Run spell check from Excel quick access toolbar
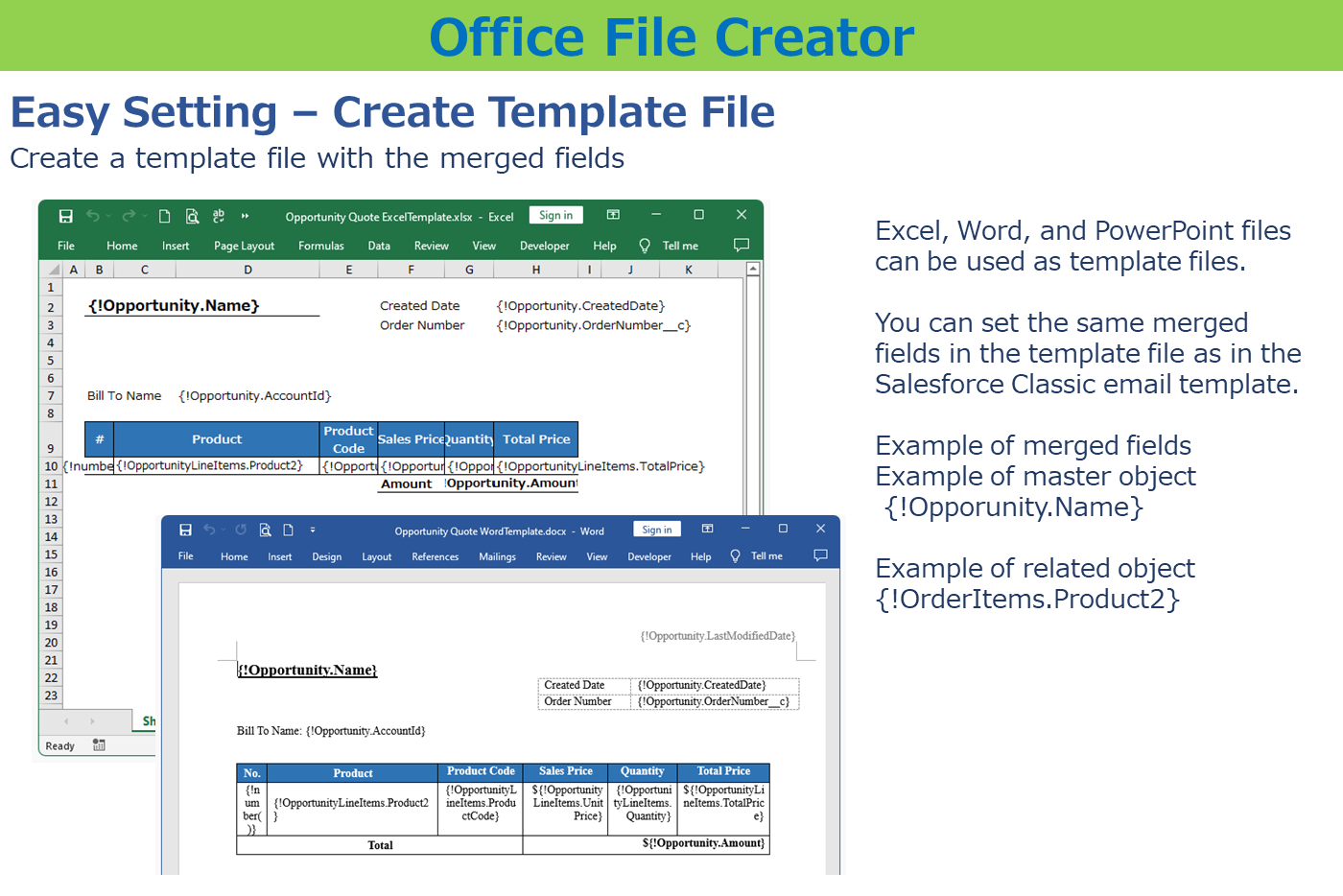Screen dimensions: 1343x896 [x=218, y=216]
